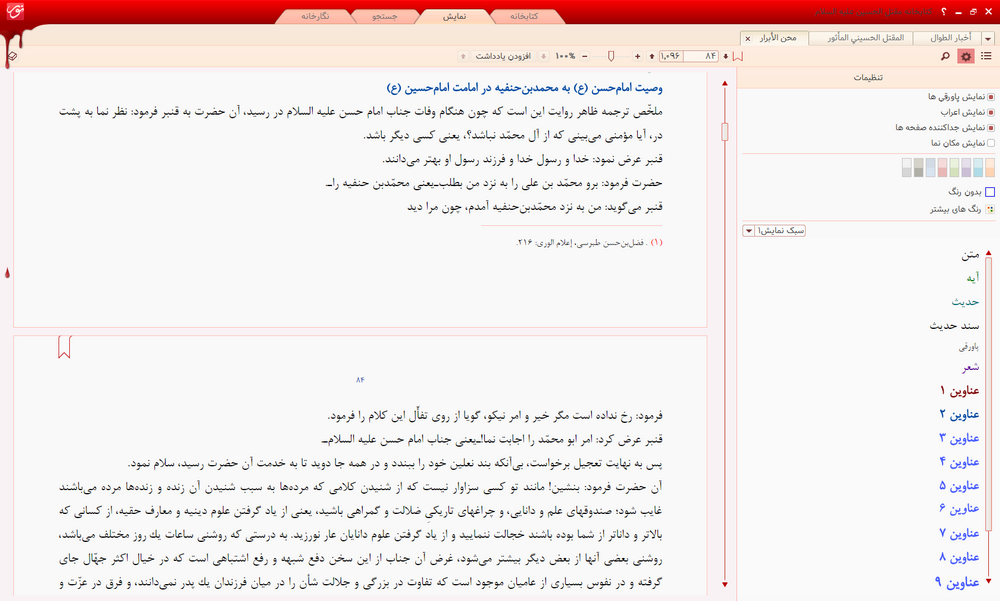Click the app logo in top-left corner
The image size is (1000, 601).
tap(14, 11)
